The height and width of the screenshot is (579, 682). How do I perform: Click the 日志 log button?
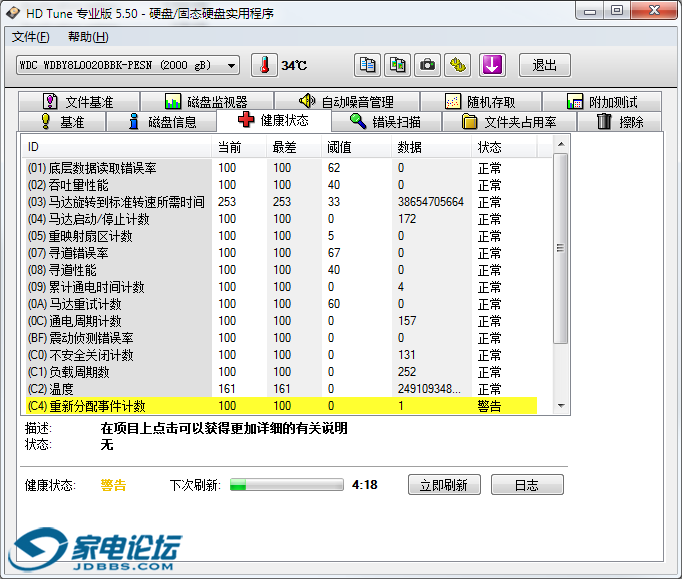pos(527,485)
